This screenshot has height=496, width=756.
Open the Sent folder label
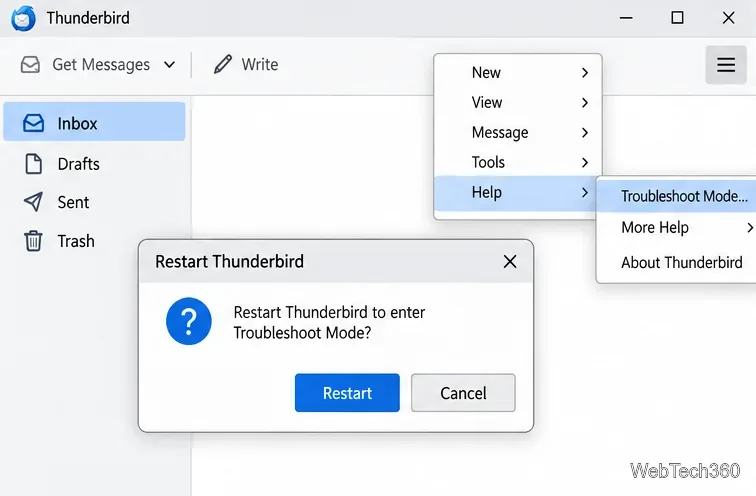click(73, 202)
